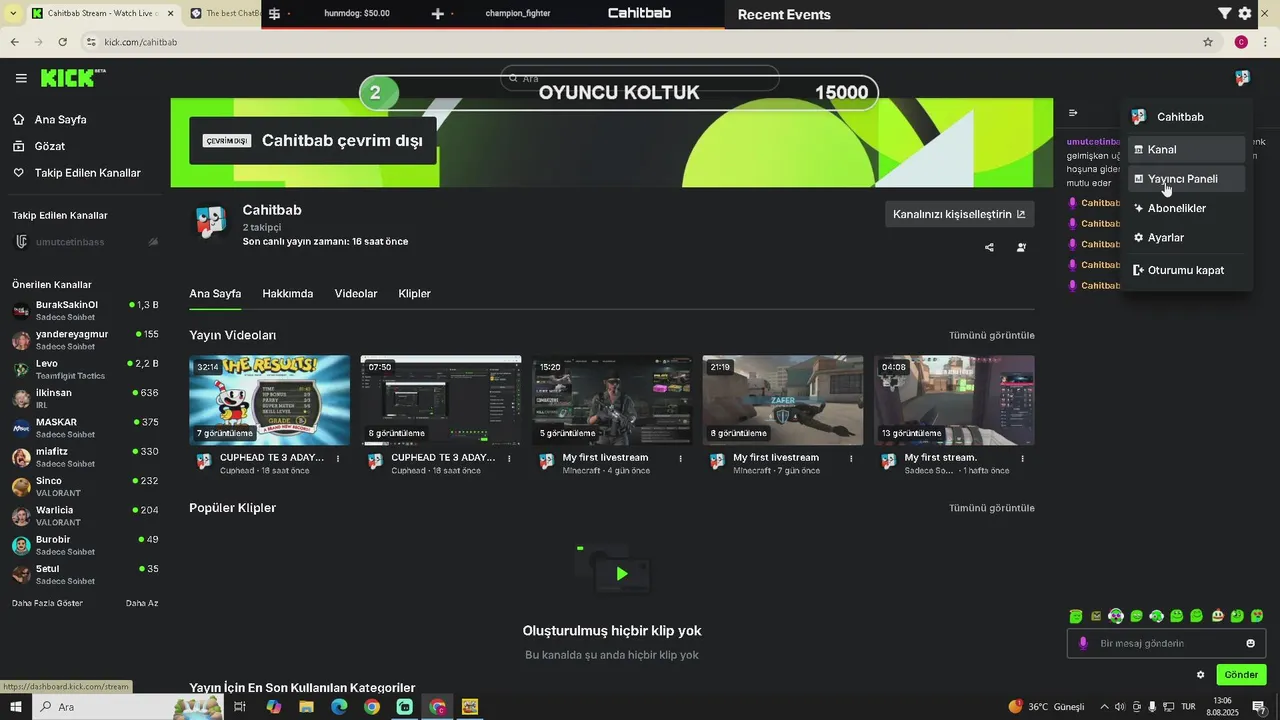Open options menu for My first stream.
1280x720 pixels.
point(1023,459)
